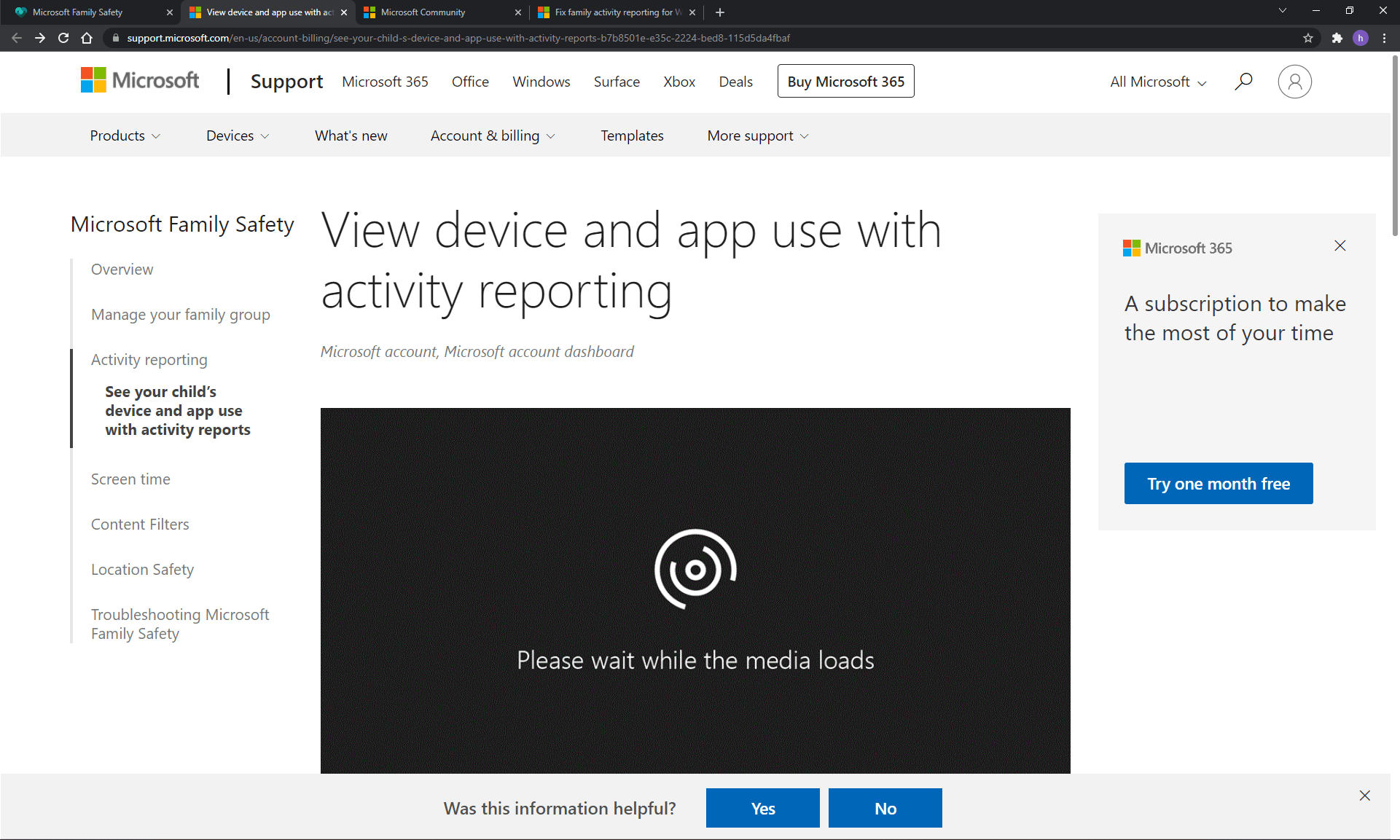Open Chrome three-dot menu

click(x=1384, y=38)
